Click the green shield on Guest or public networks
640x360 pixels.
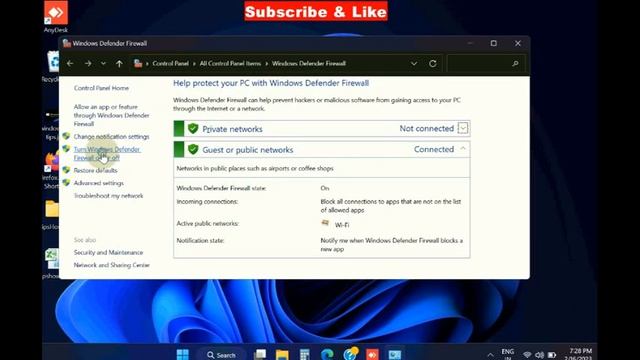tap(193, 149)
